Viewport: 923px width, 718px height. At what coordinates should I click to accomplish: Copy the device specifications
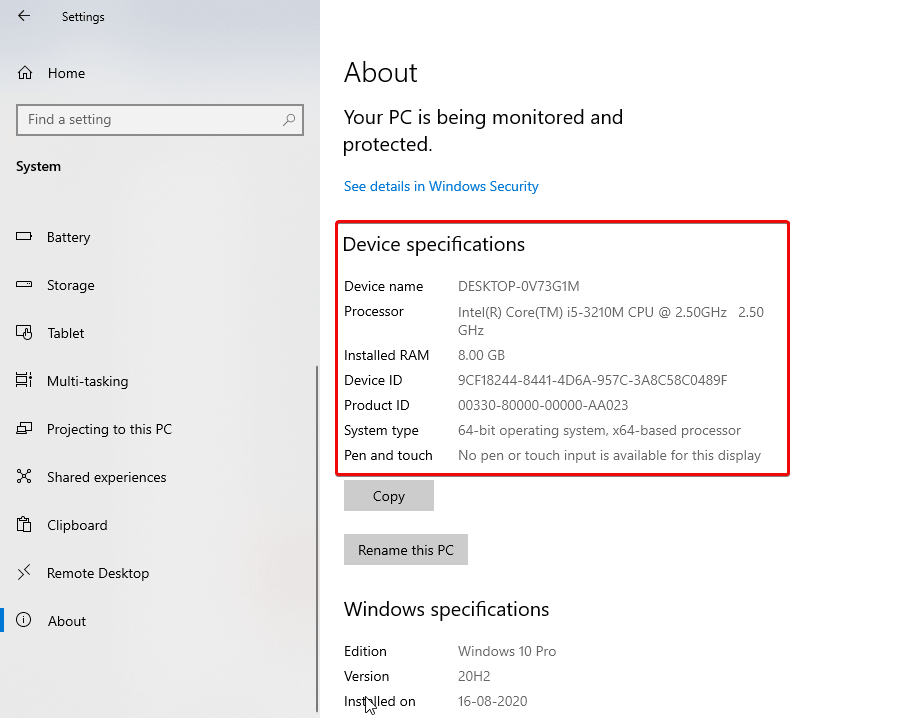(388, 495)
